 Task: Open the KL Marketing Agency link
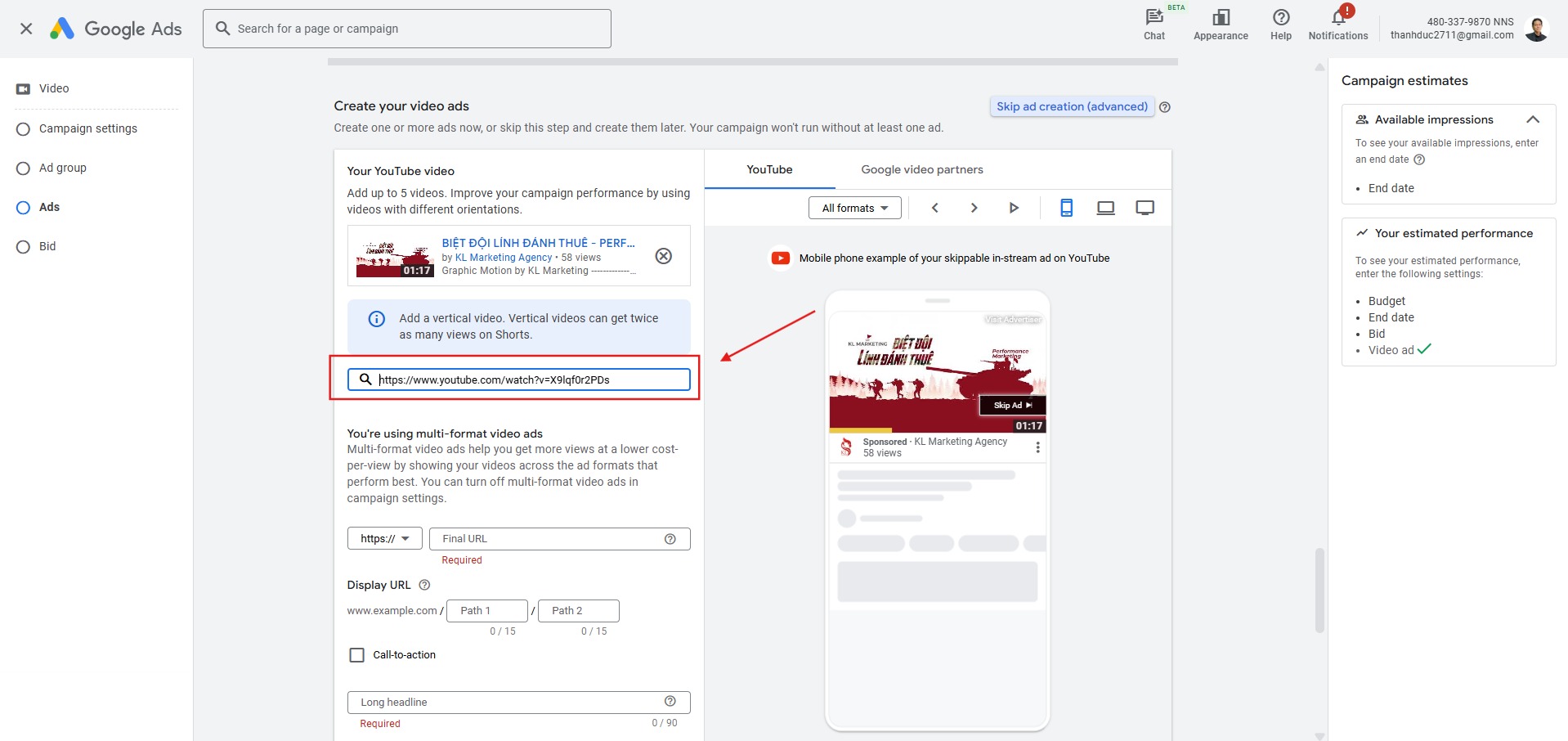[504, 258]
